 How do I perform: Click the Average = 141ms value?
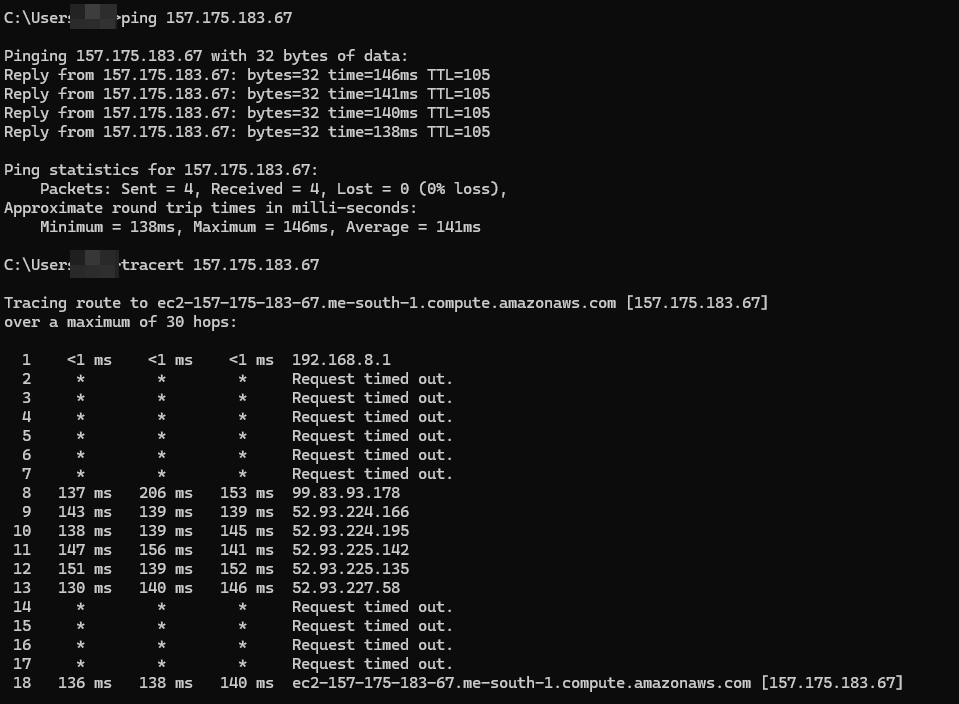413,227
